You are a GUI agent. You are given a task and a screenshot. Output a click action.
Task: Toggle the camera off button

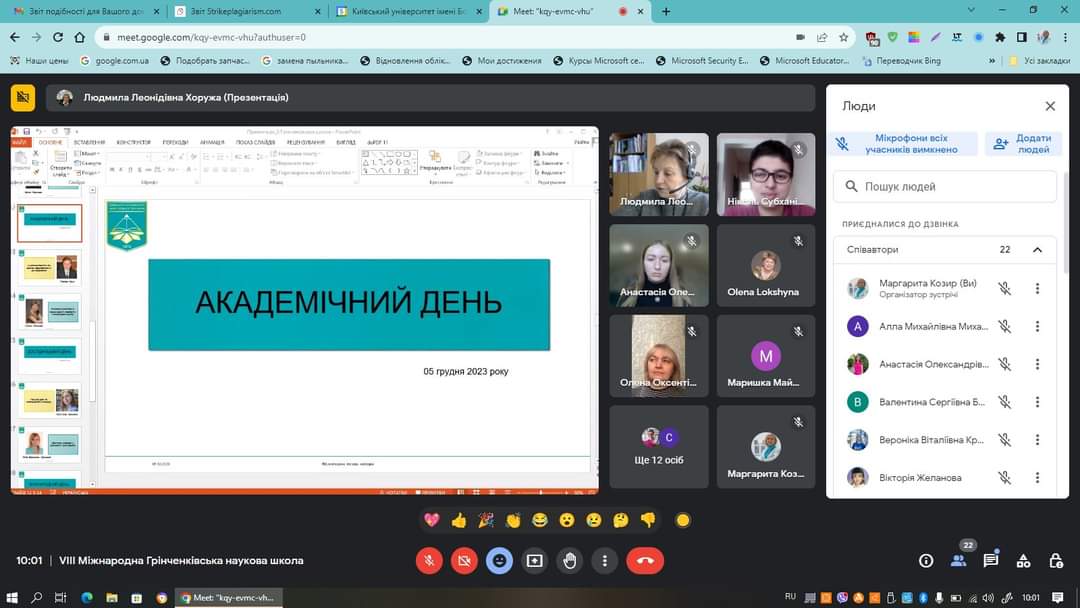[464, 561]
